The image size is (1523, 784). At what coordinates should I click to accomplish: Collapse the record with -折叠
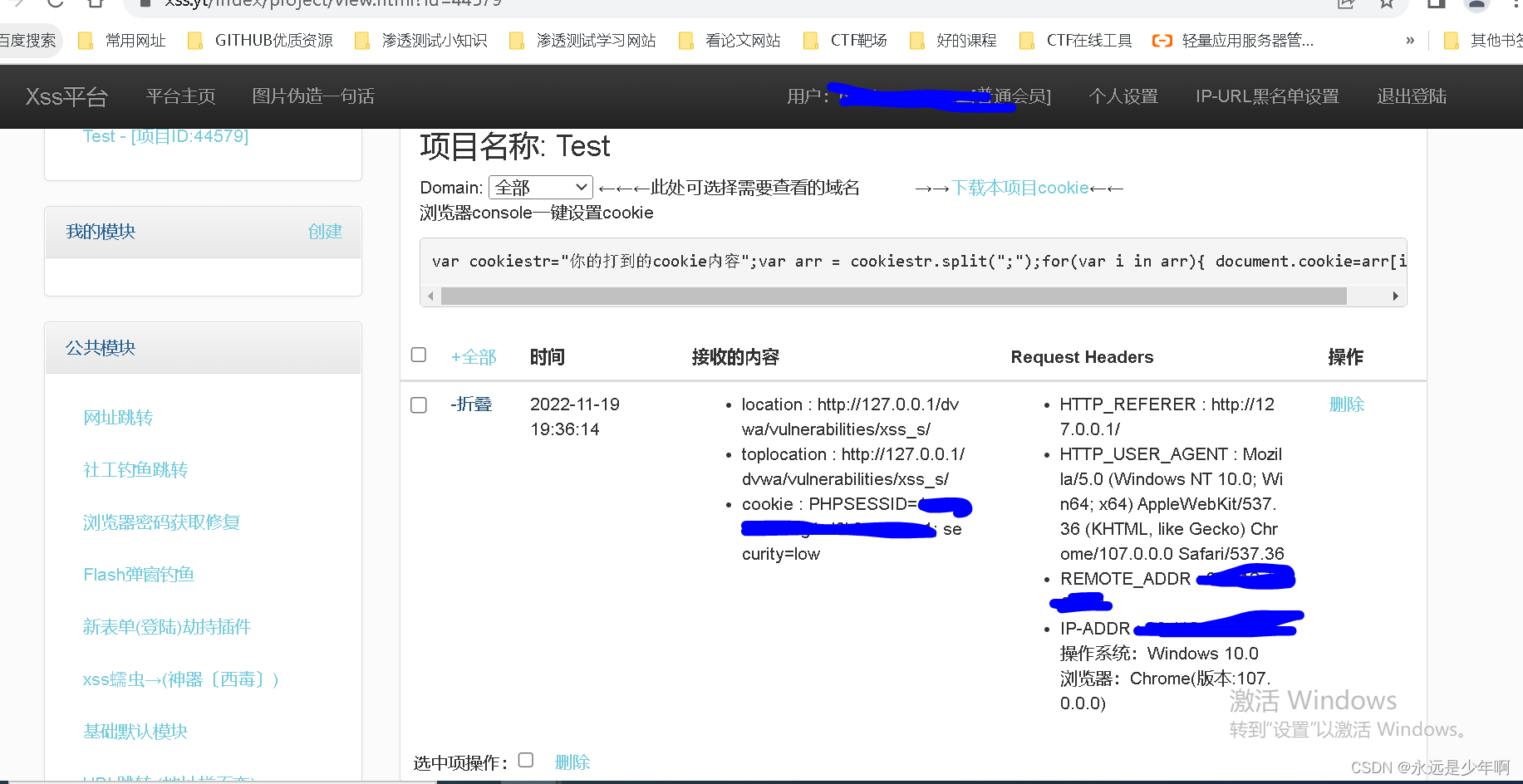471,404
